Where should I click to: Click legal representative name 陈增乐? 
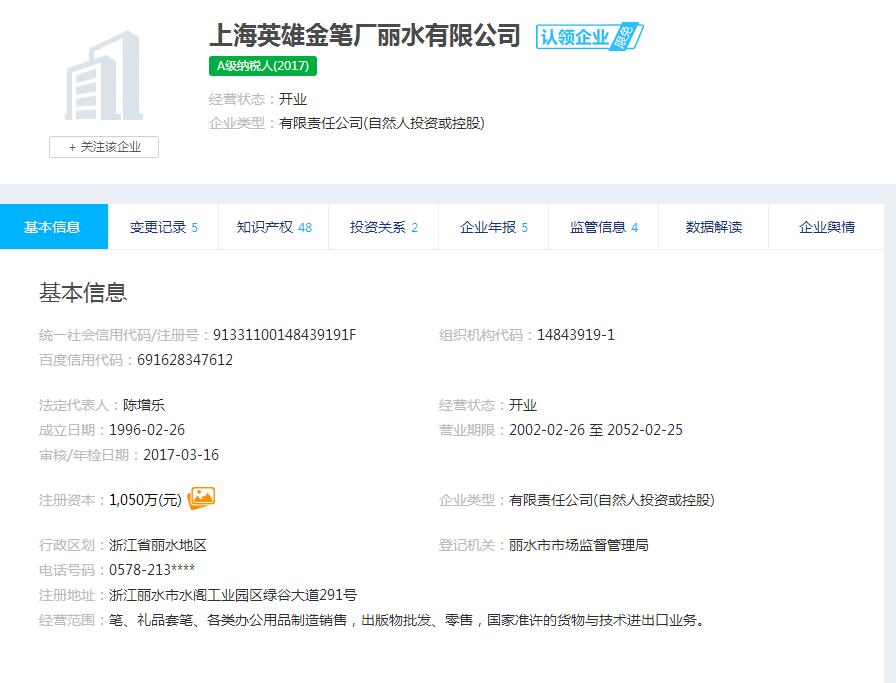144,405
